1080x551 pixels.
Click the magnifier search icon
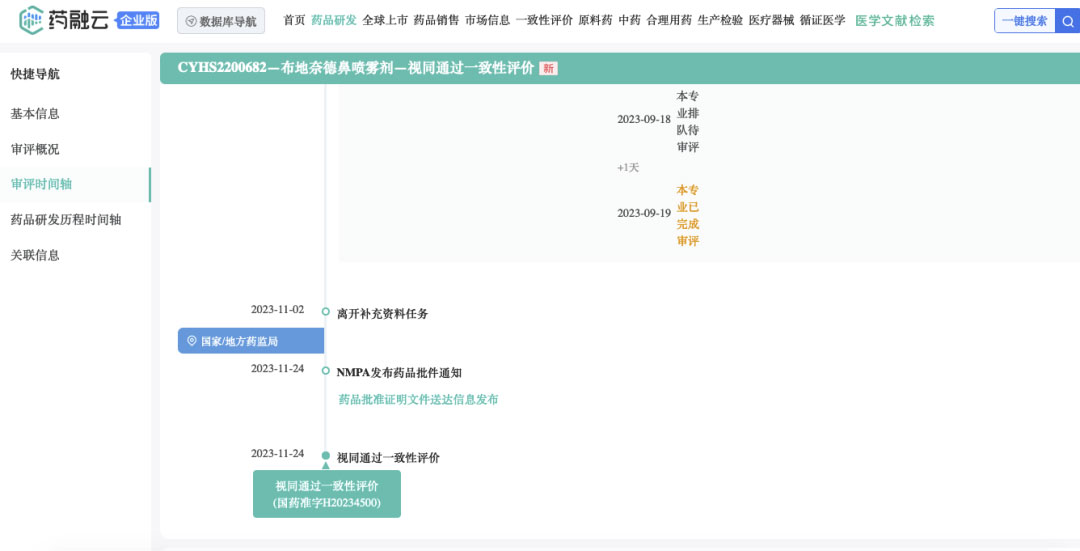point(1067,20)
